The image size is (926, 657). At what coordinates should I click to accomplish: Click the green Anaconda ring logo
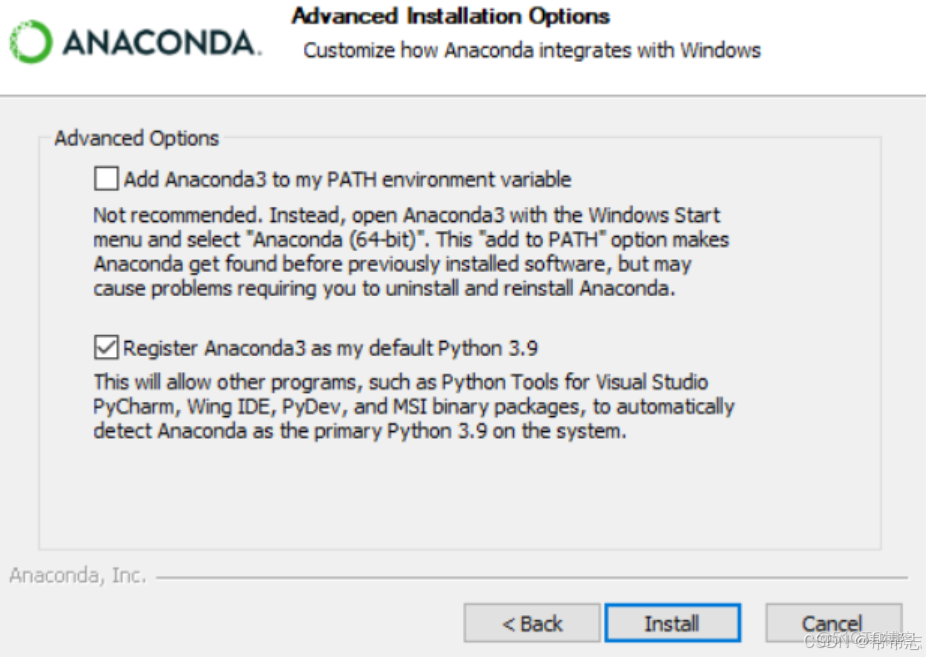point(29,42)
